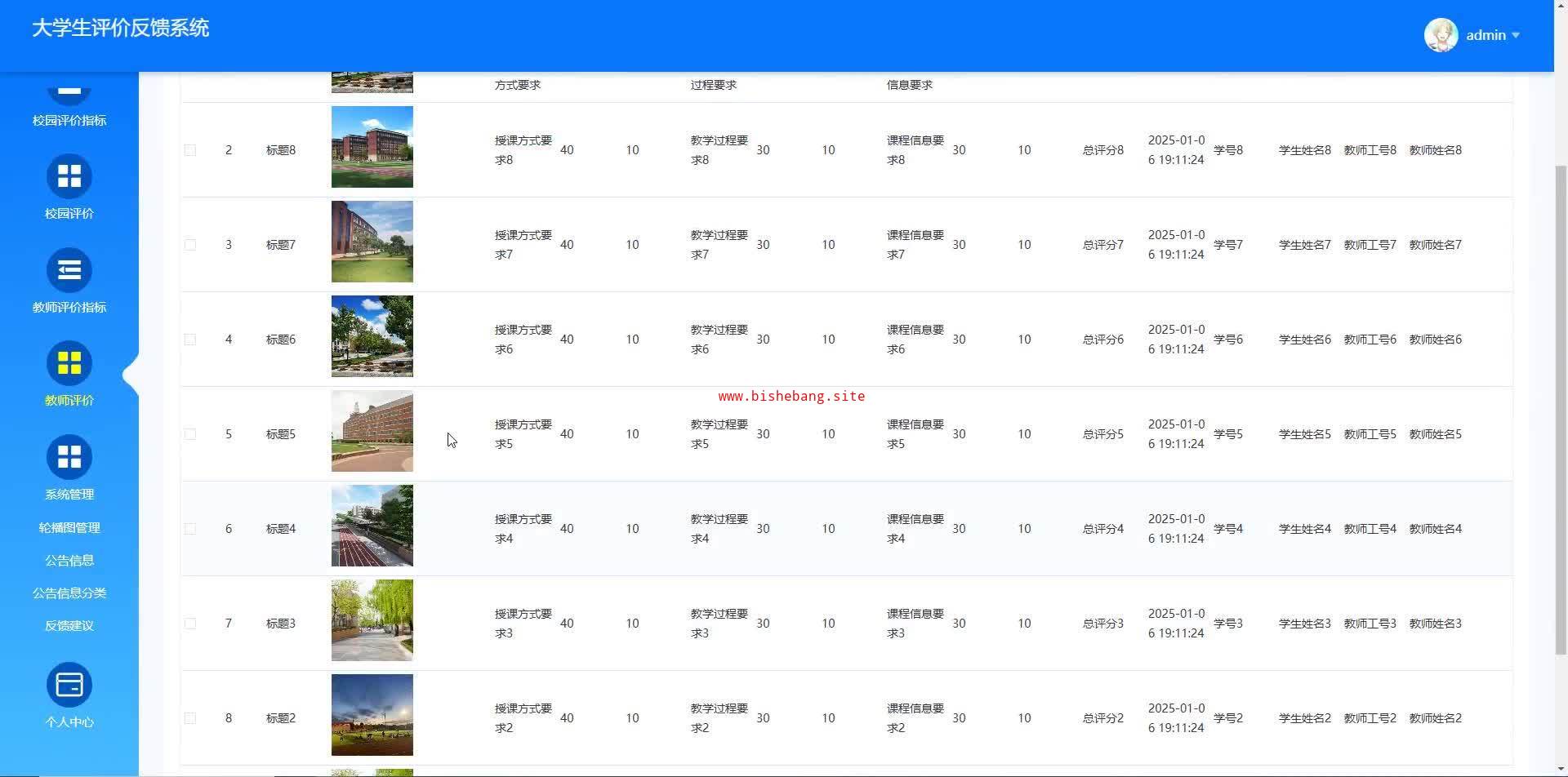Tick the checkbox for row 标题2
Viewport: 1568px width, 777px height.
click(190, 718)
